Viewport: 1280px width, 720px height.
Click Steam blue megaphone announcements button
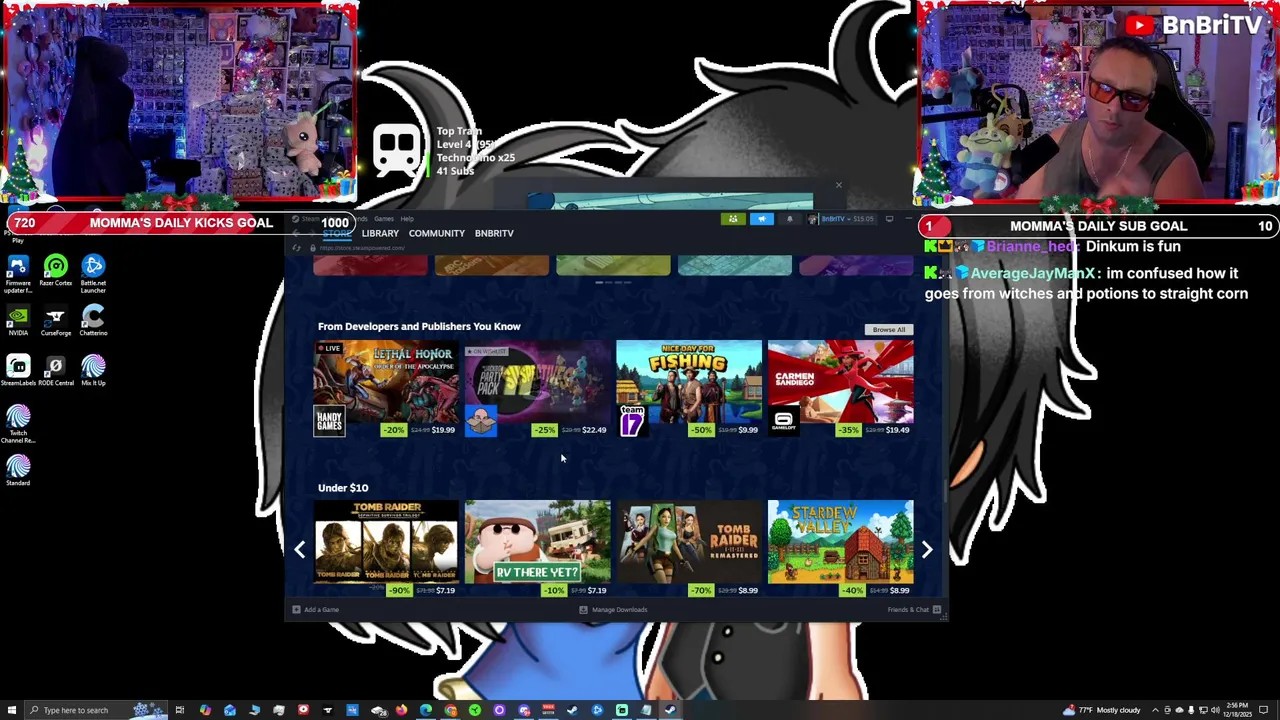[x=762, y=219]
